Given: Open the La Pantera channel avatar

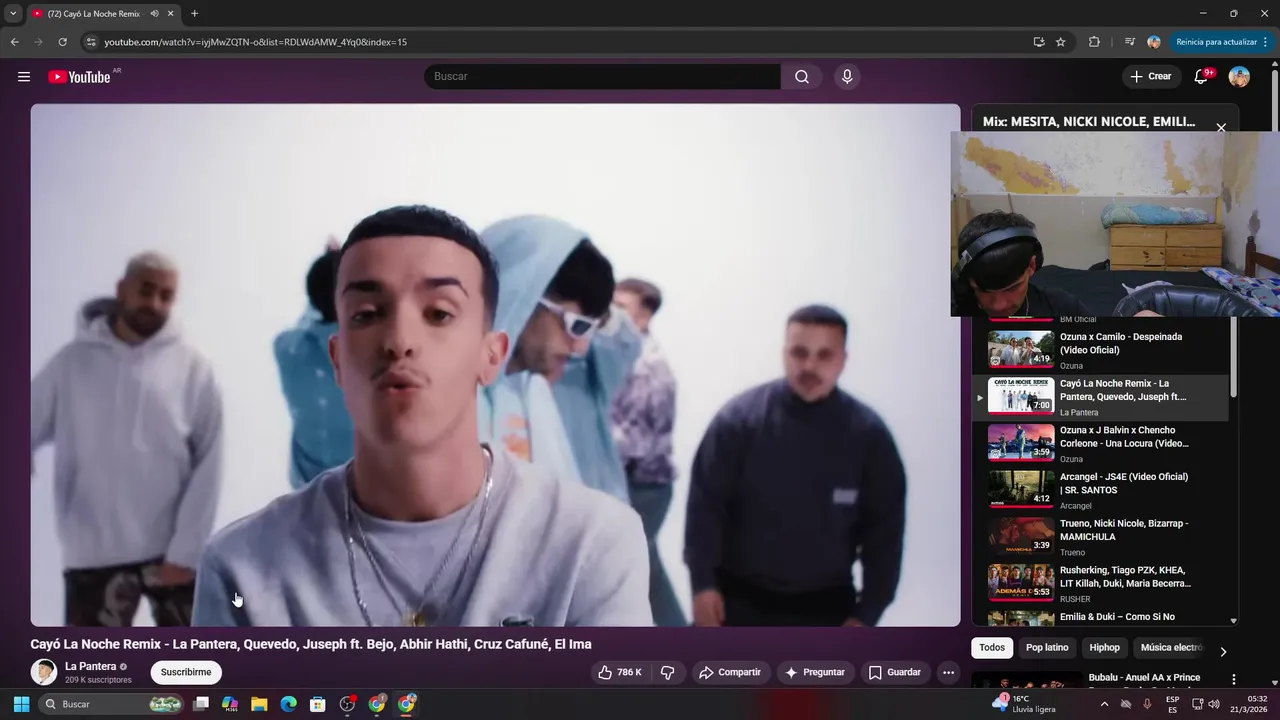Looking at the screenshot, I should point(43,672).
